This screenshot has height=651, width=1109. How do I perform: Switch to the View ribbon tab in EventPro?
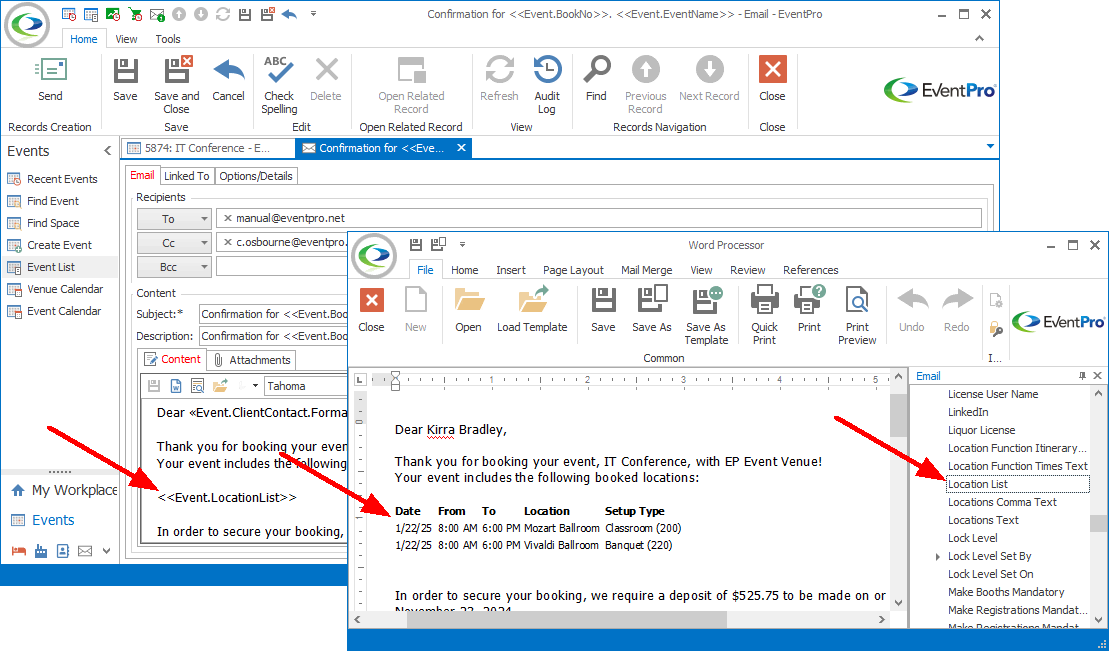(x=126, y=39)
